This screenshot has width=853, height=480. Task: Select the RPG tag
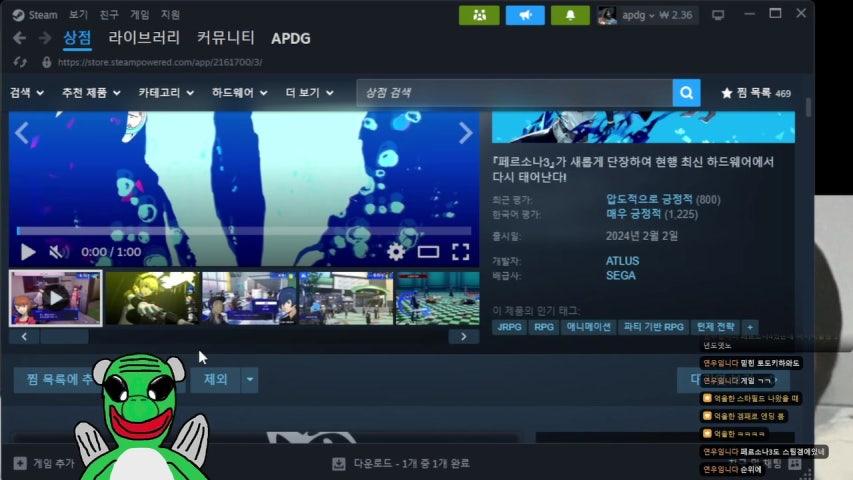tap(543, 327)
